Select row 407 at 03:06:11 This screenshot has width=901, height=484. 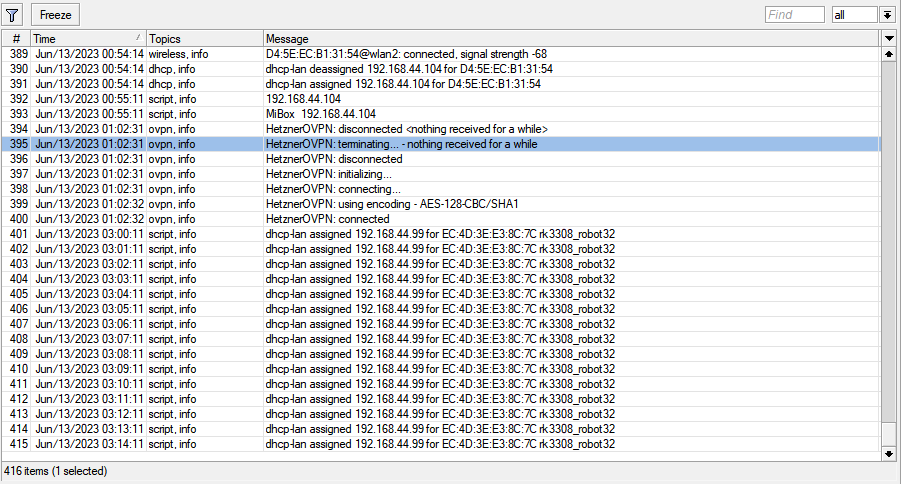tap(441, 324)
